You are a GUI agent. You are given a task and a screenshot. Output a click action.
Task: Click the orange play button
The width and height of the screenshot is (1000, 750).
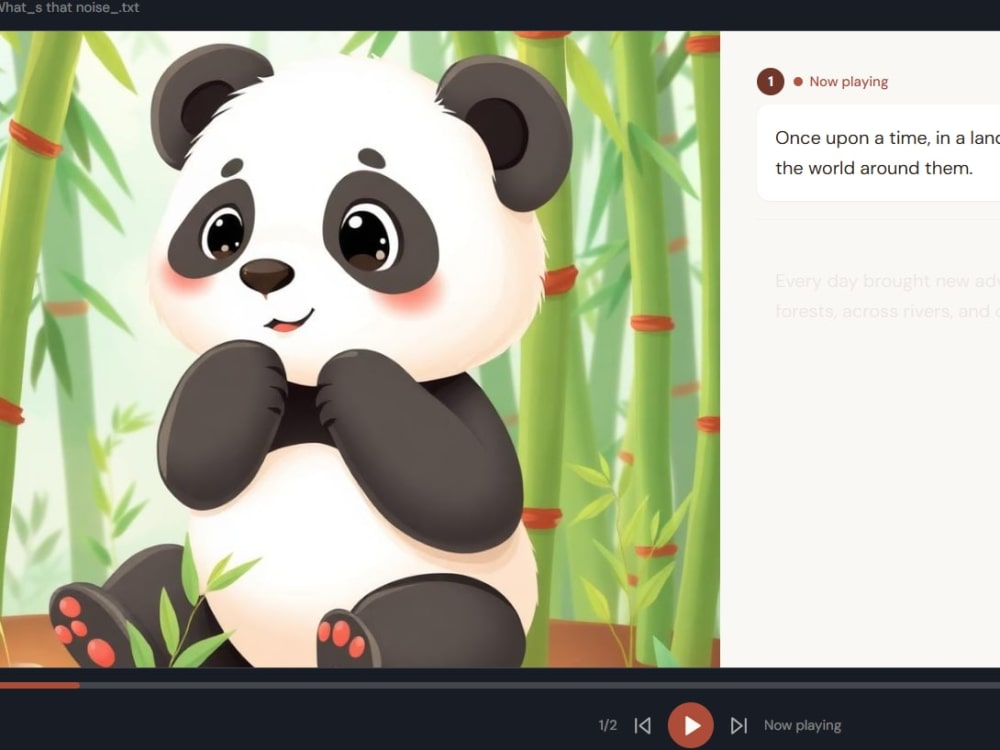(x=691, y=725)
